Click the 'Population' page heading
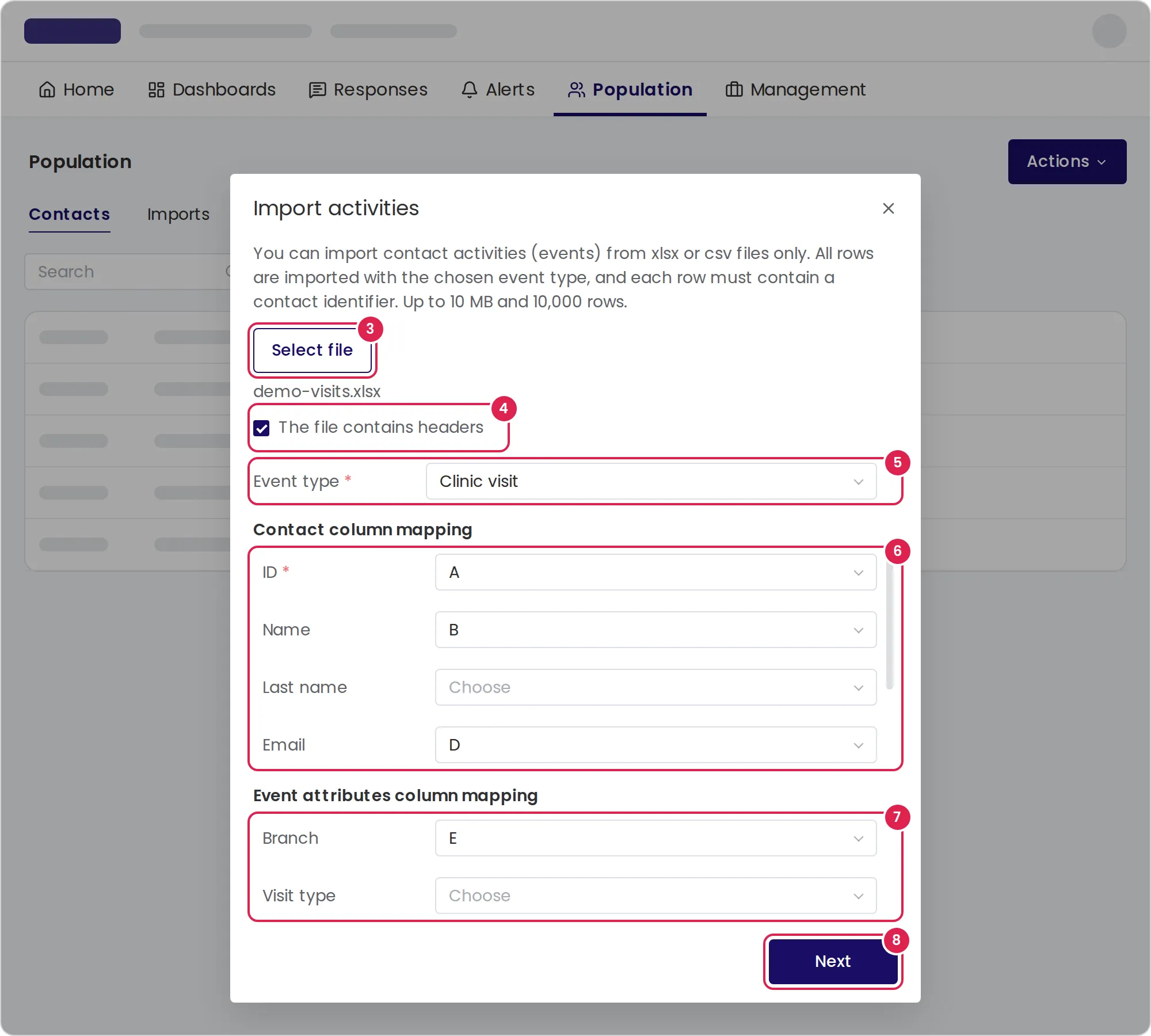The image size is (1151, 1036). (x=80, y=162)
